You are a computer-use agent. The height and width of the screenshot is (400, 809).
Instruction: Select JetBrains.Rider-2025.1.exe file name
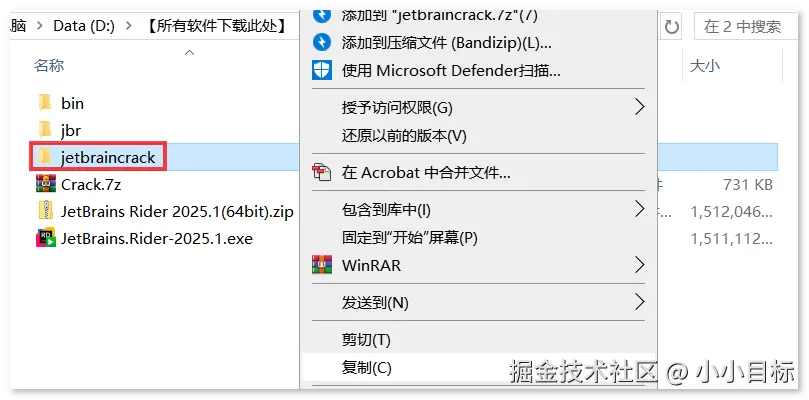[x=157, y=238]
